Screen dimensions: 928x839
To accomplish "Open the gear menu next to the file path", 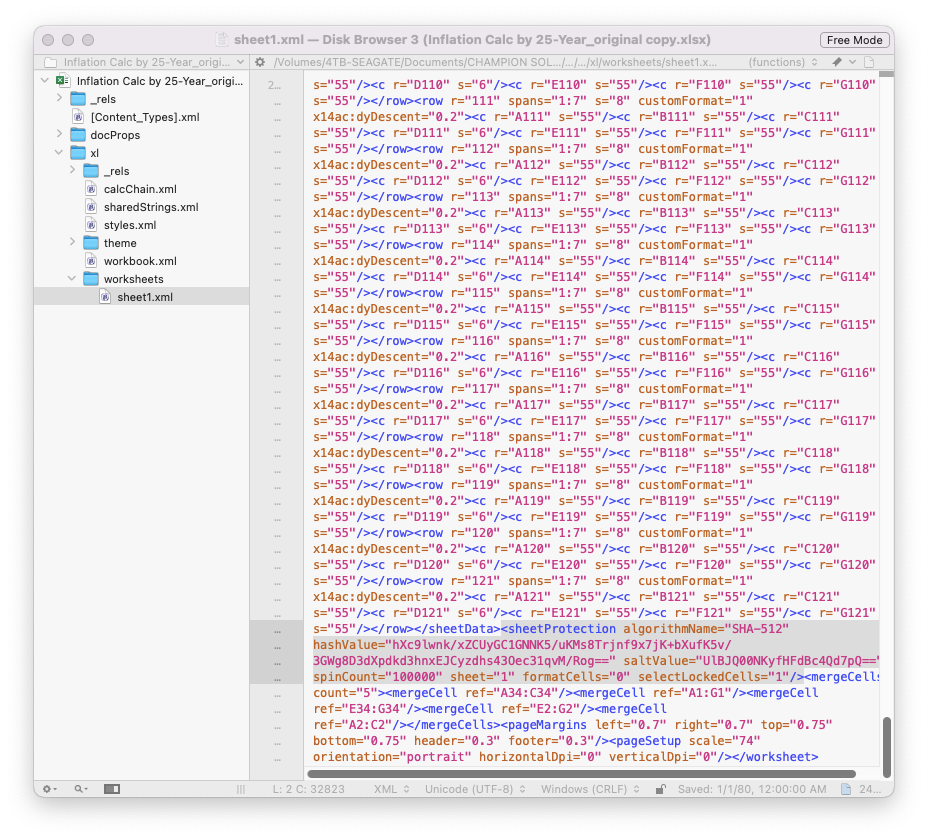I will (260, 62).
